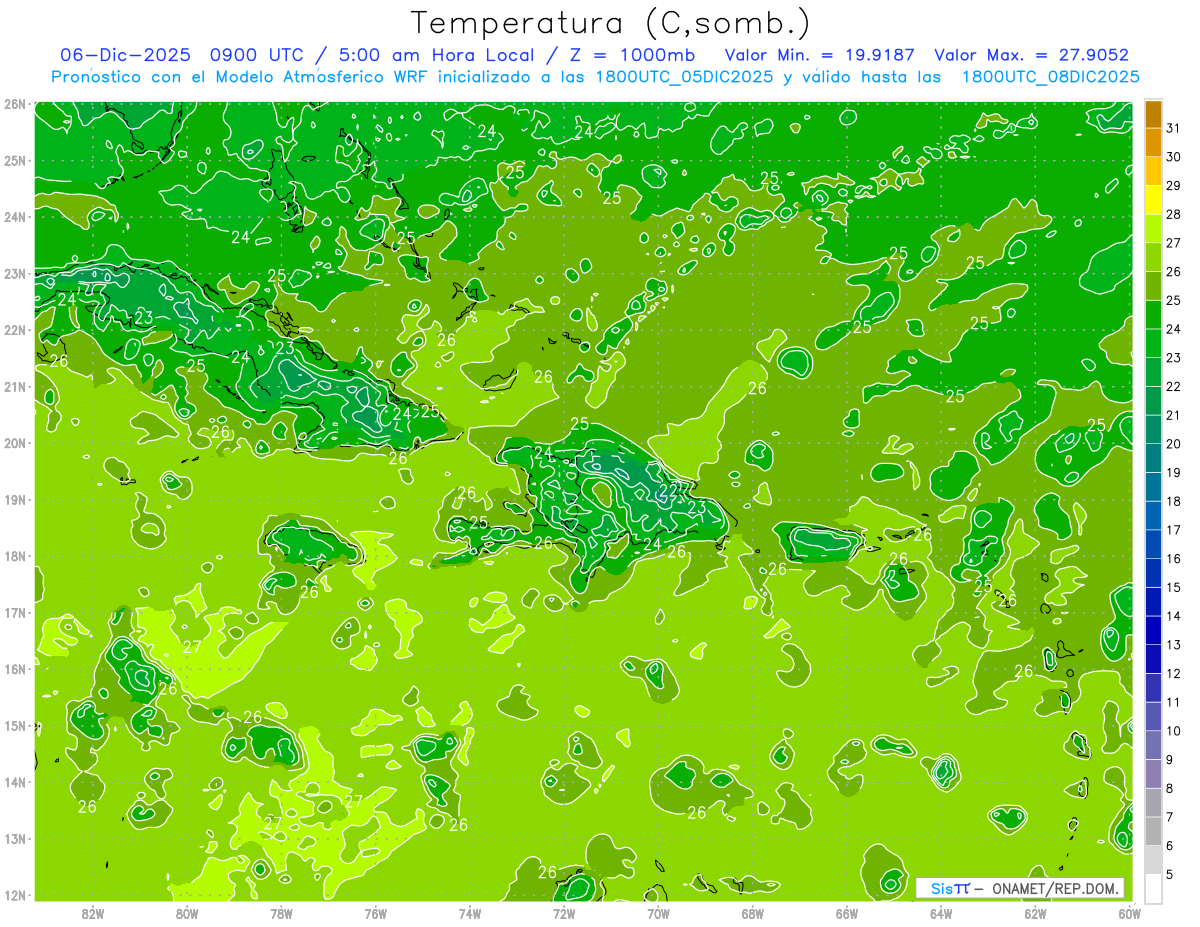Click the 19N latitude axis label
The image size is (1200, 927).
pyautogui.click(x=14, y=499)
